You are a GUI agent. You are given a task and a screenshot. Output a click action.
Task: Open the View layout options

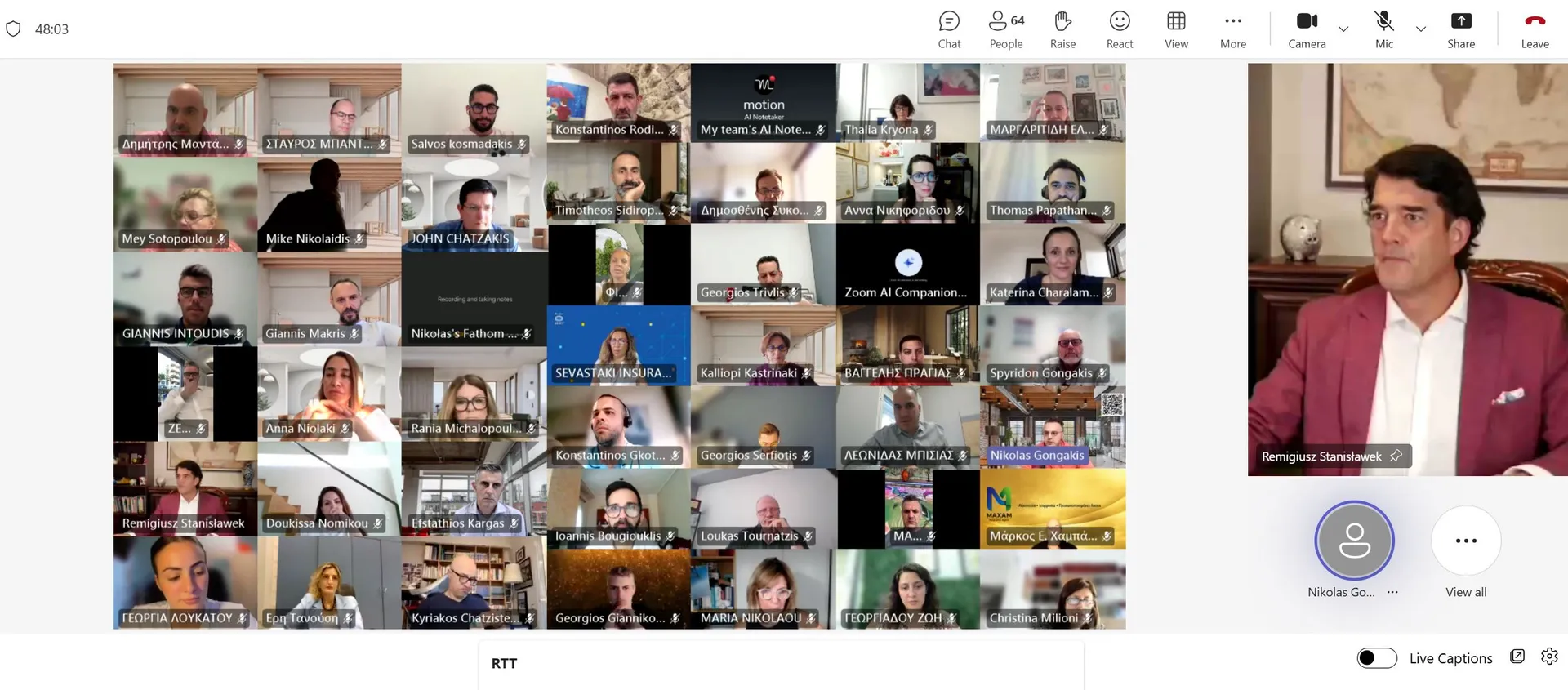point(1176,30)
